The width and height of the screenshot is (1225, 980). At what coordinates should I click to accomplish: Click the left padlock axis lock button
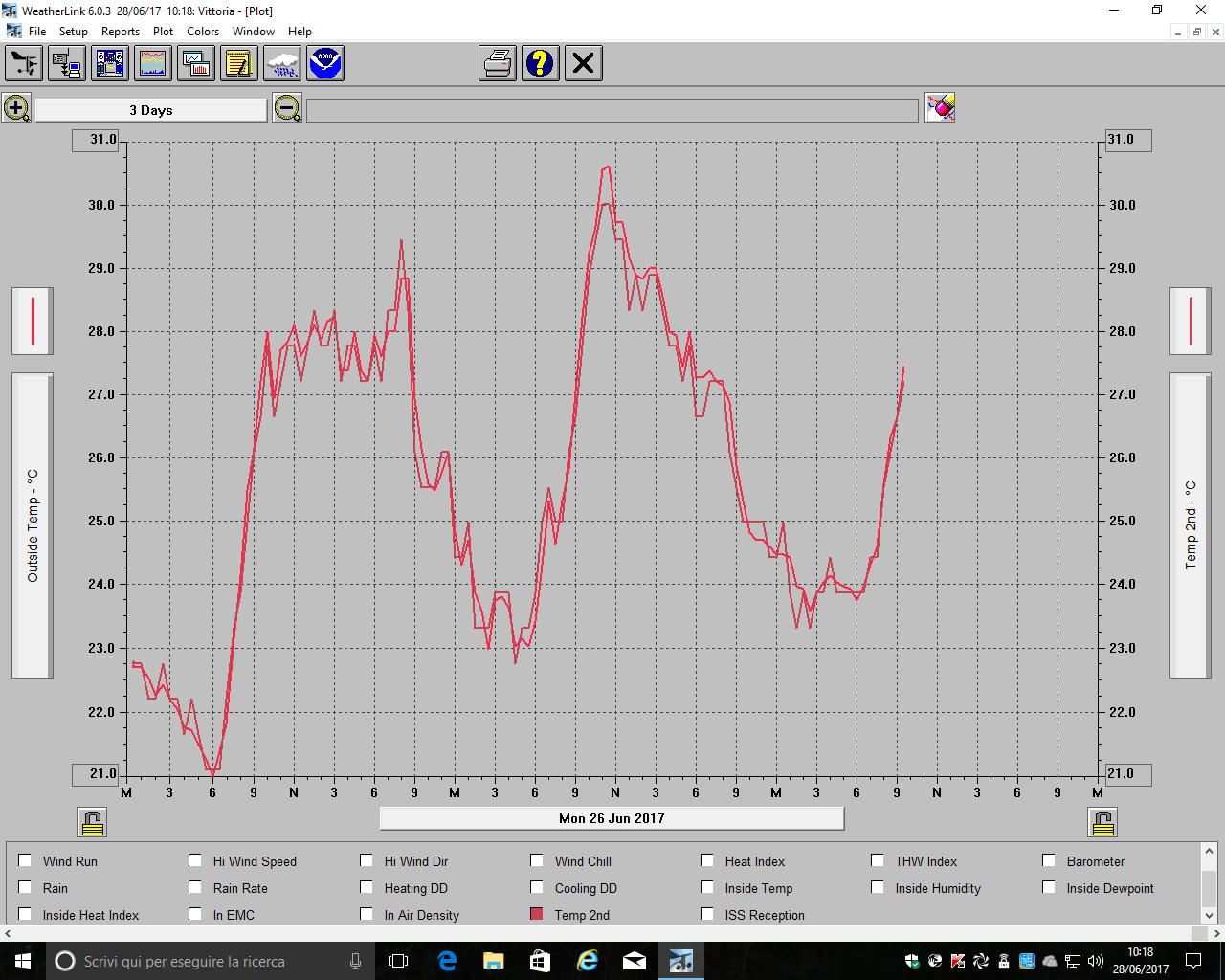pyautogui.click(x=93, y=822)
